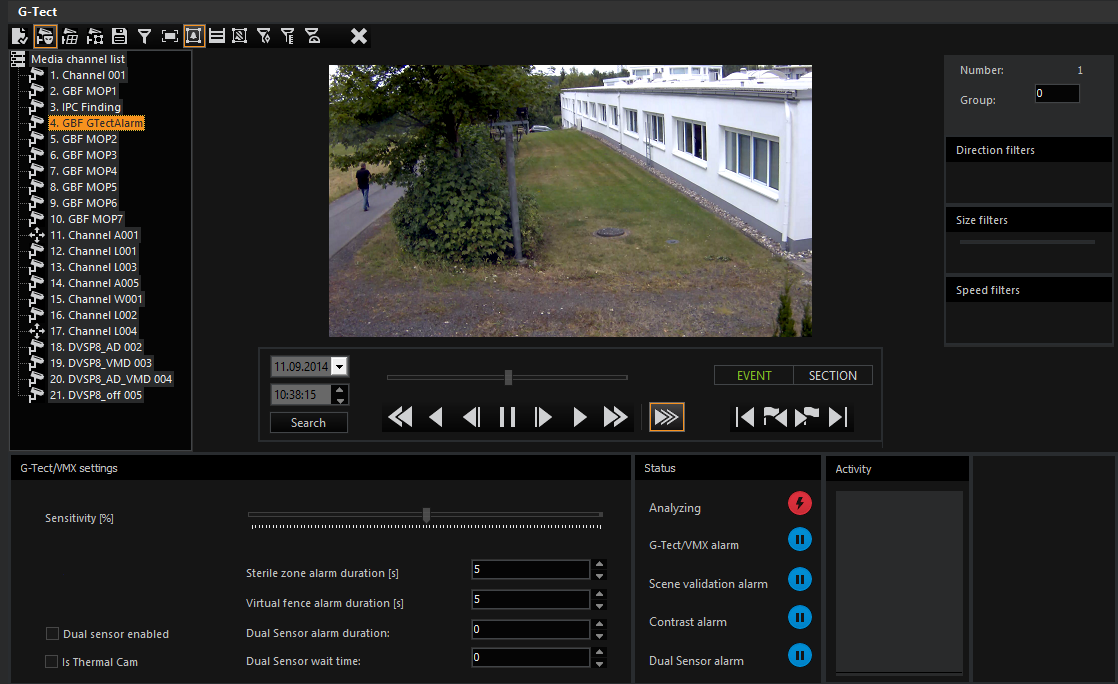Increase Sterile zone alarm duration with up arrow
This screenshot has height=684, width=1118.
(x=600, y=564)
